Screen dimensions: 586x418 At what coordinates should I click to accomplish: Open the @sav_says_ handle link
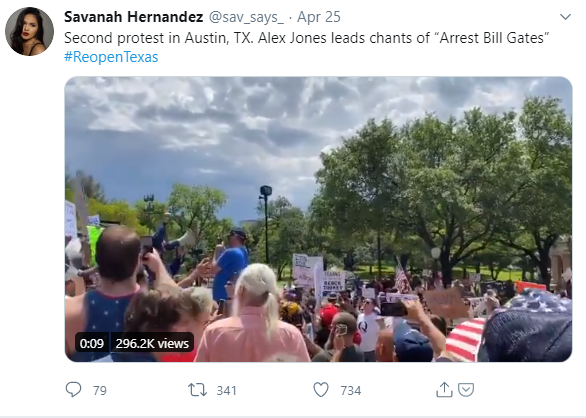pos(246,17)
